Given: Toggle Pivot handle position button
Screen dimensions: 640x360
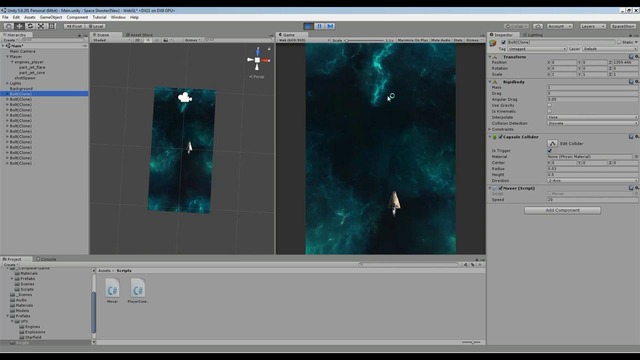Looking at the screenshot, I should [74, 26].
